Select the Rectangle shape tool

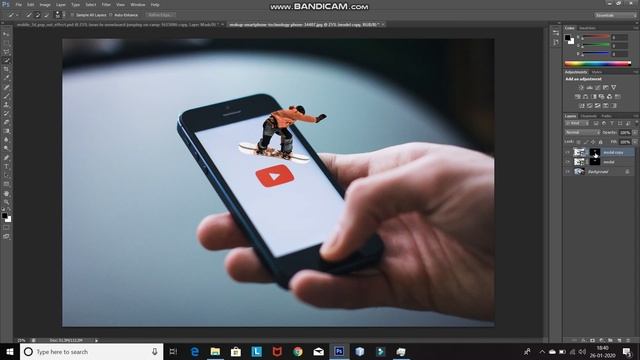[6, 184]
